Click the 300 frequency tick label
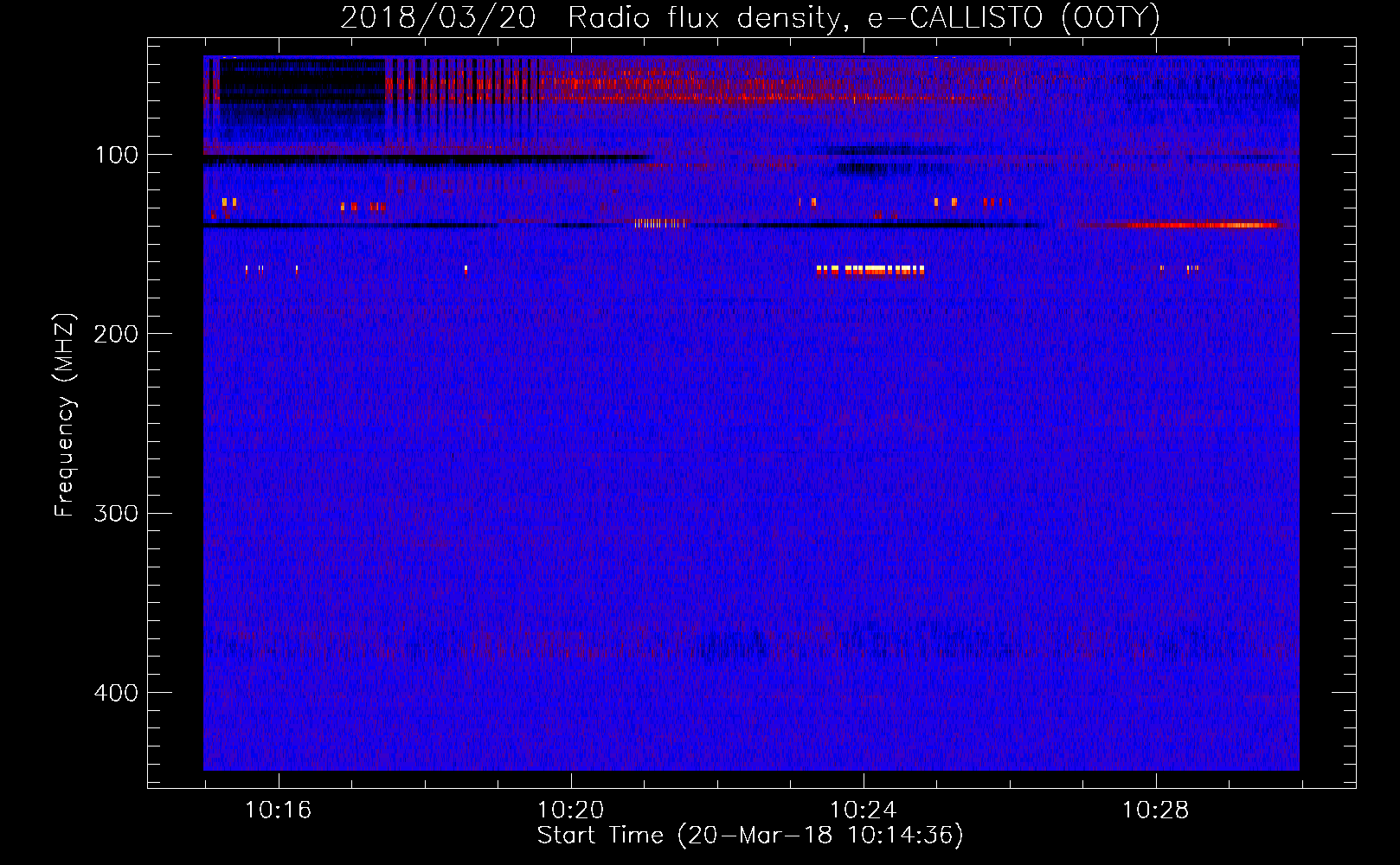 pos(116,514)
